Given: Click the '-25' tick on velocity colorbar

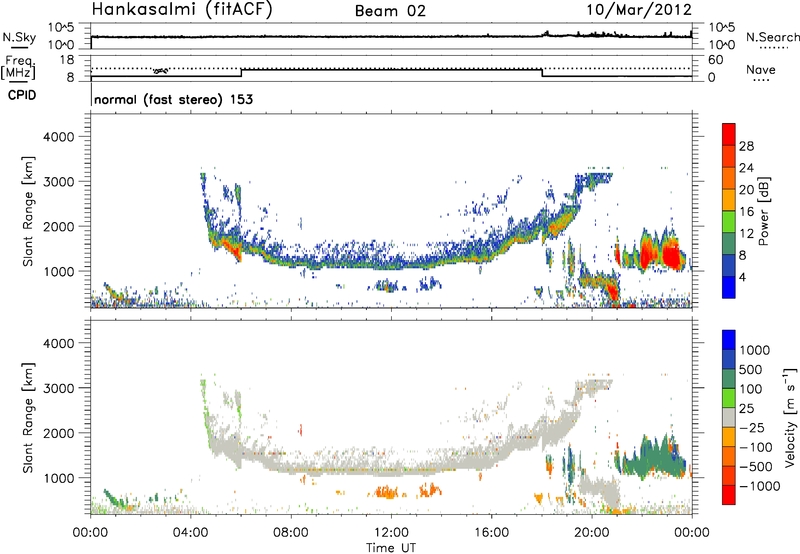Looking at the screenshot, I should 751,427.
